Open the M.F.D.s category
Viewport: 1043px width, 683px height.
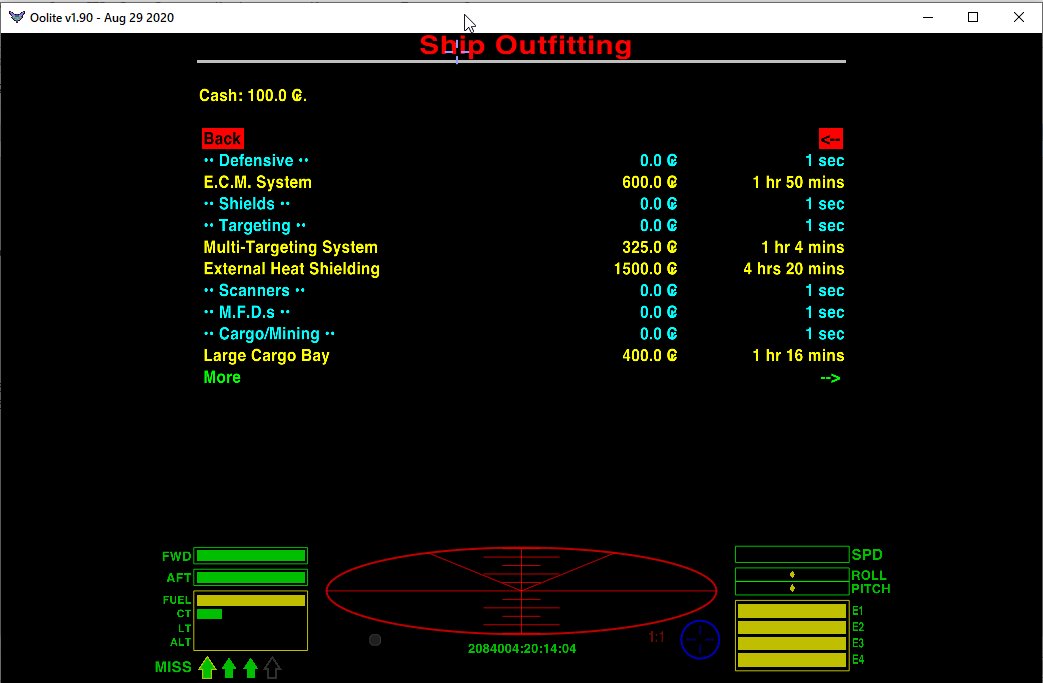pyautogui.click(x=246, y=313)
